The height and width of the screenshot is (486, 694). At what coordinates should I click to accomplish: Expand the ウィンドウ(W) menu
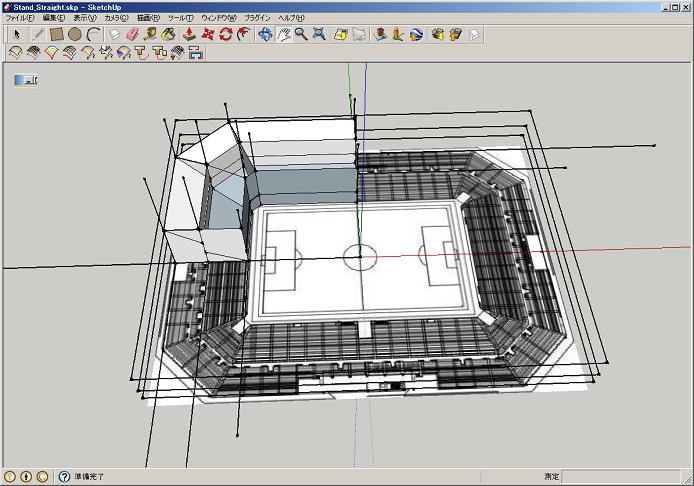click(219, 18)
